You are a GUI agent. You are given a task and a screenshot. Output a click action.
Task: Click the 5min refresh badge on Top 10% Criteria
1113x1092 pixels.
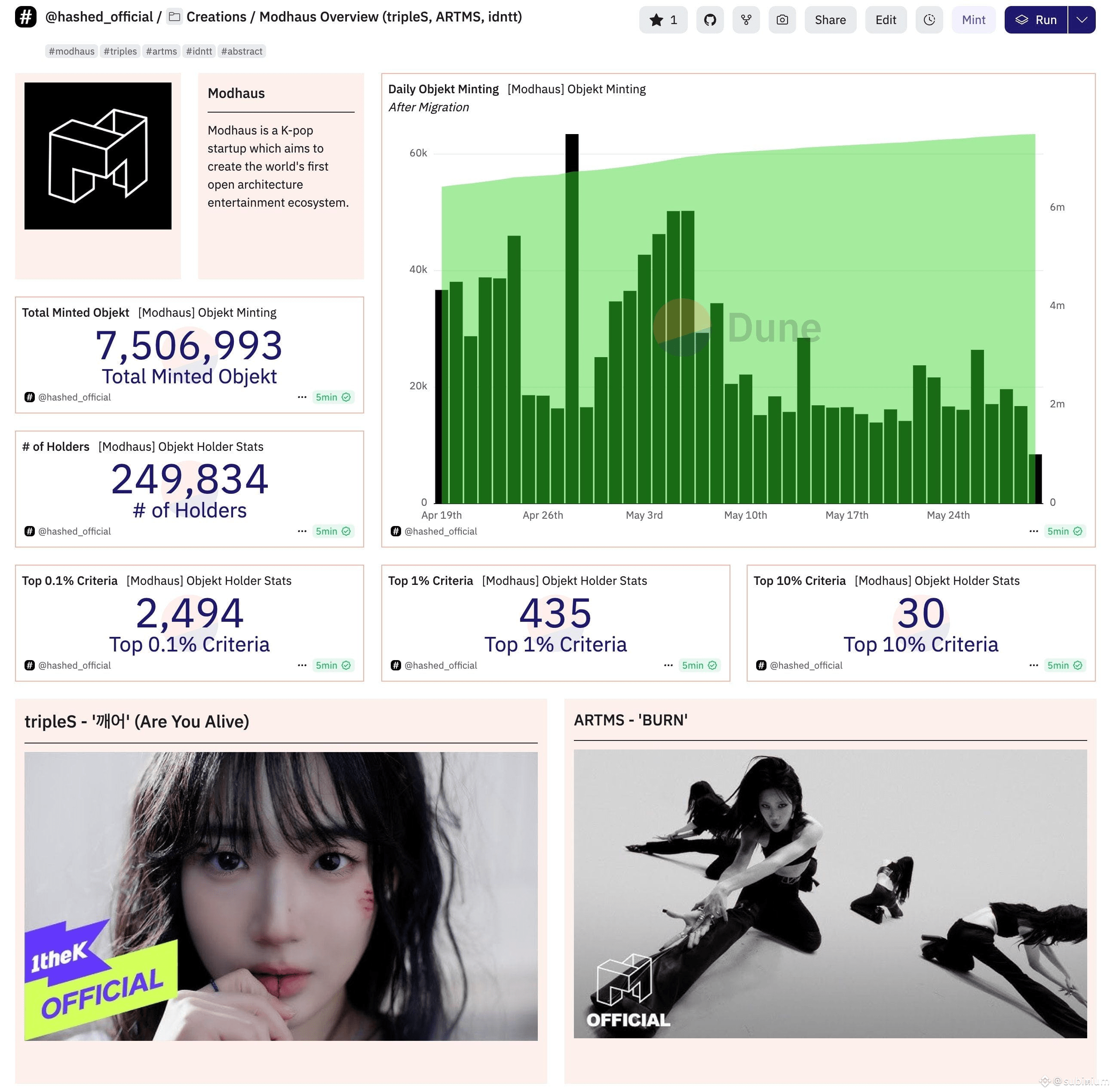tap(1065, 665)
